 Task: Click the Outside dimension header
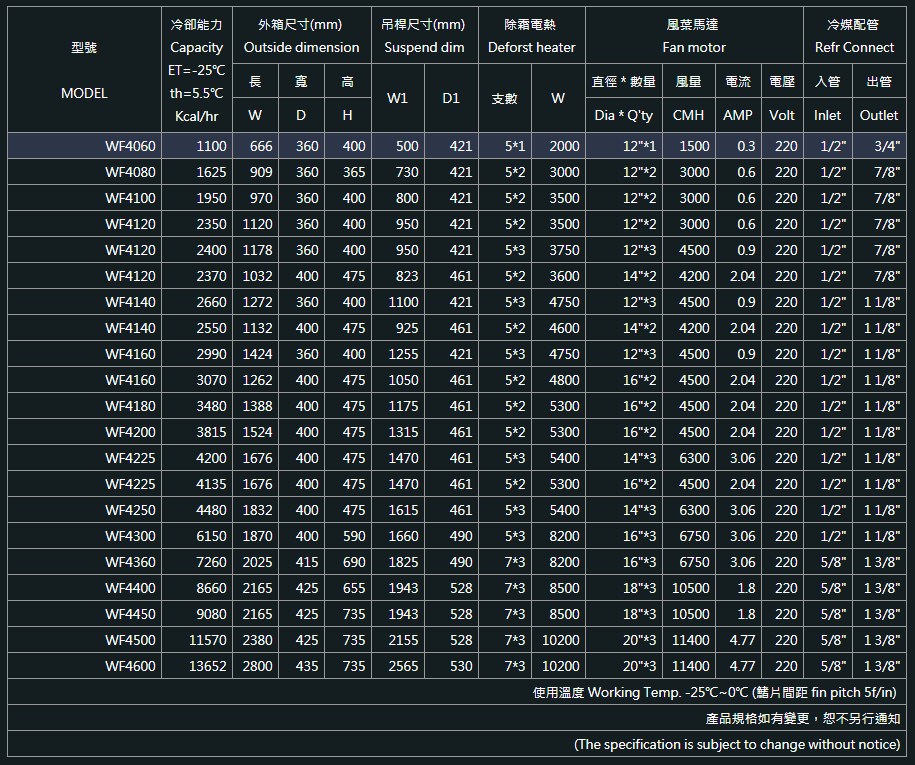[302, 47]
